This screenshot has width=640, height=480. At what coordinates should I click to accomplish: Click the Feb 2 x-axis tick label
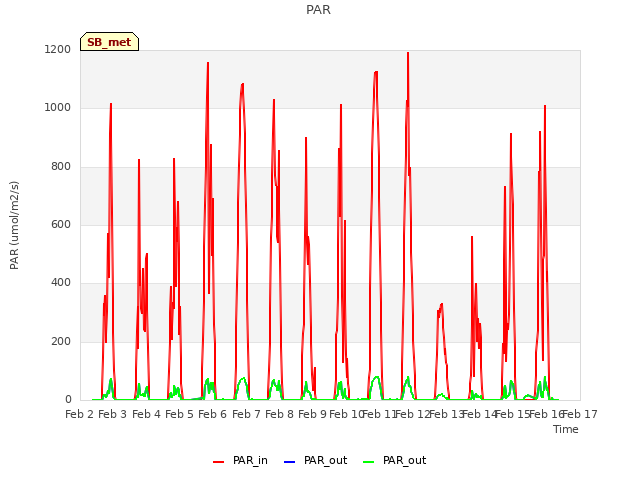80,414
